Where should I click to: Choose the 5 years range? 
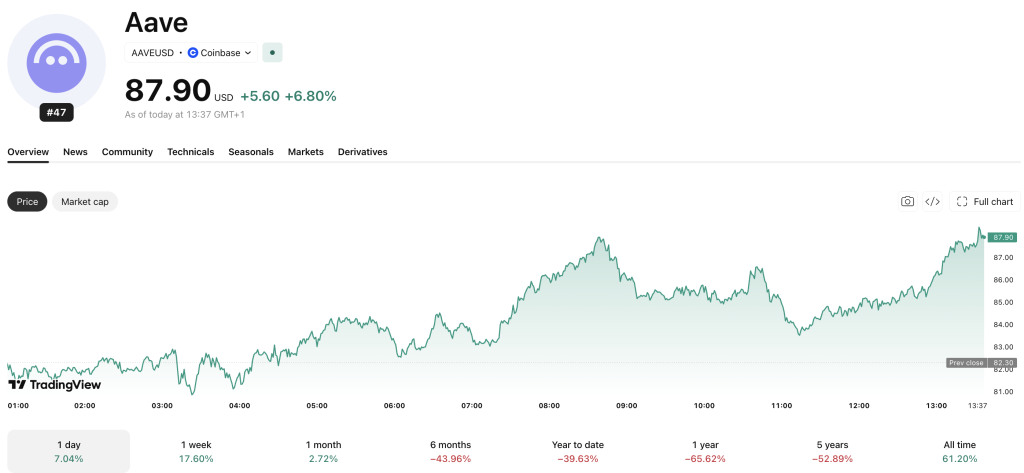833,451
